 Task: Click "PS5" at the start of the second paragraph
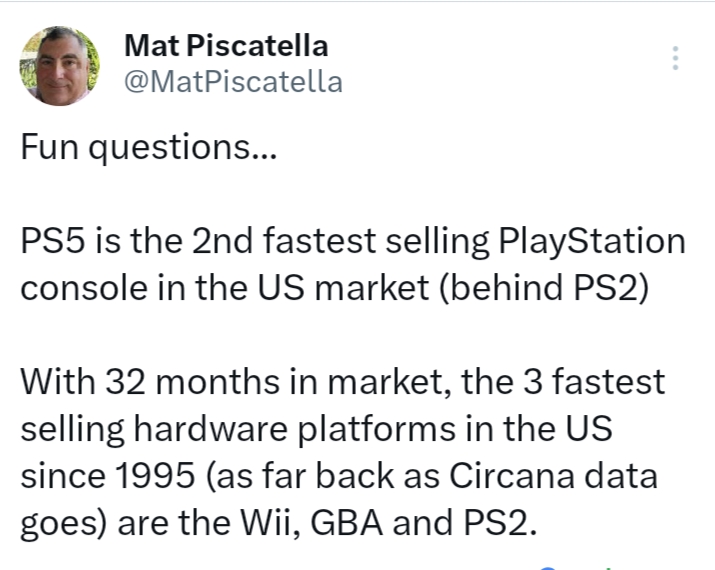tap(53, 242)
